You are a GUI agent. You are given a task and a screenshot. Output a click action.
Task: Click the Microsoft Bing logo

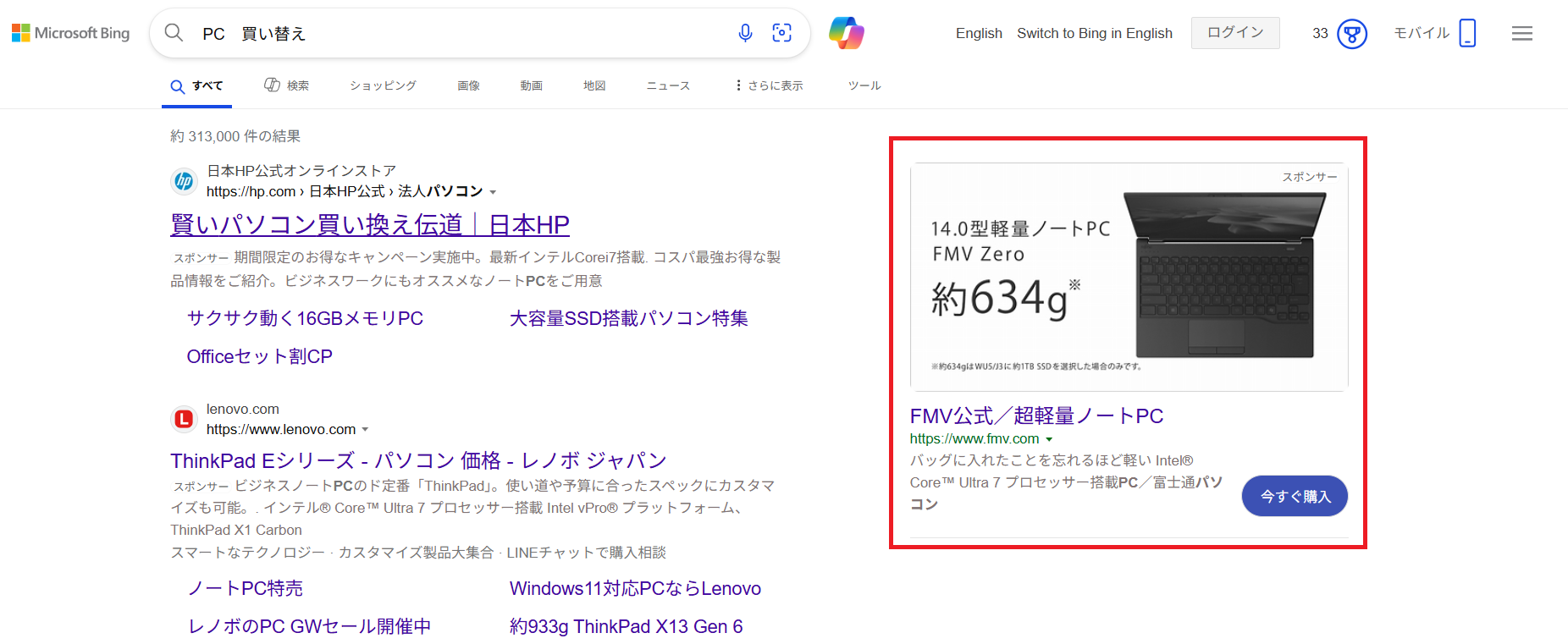coord(70,33)
